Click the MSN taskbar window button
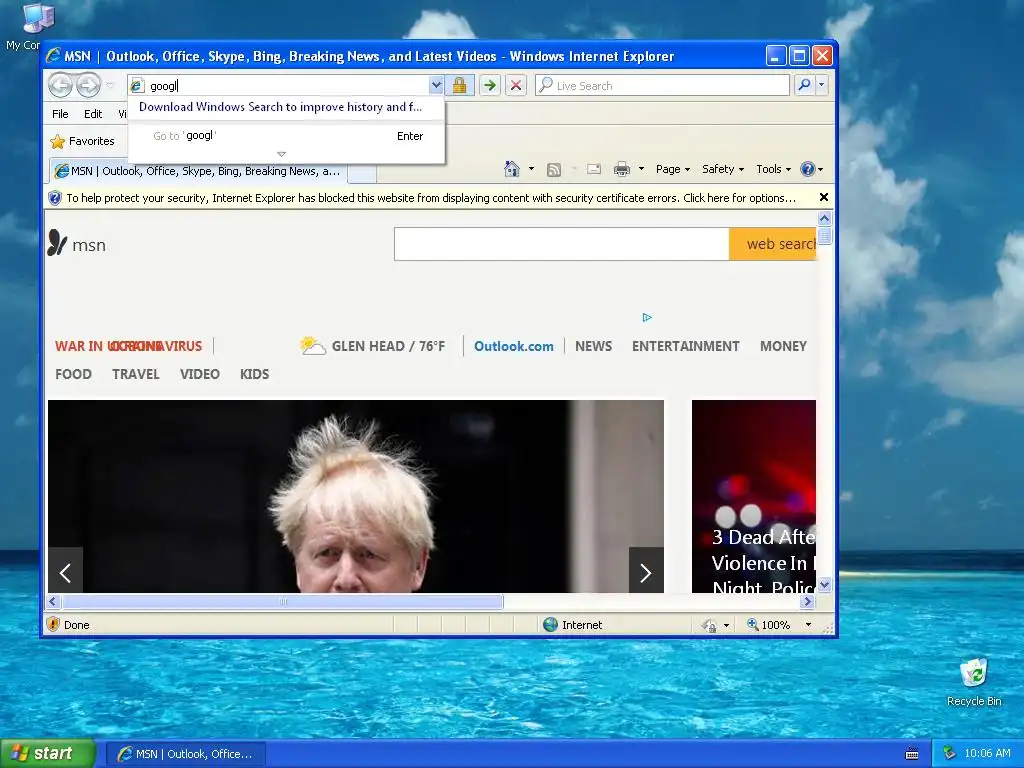This screenshot has height=768, width=1024. 186,754
